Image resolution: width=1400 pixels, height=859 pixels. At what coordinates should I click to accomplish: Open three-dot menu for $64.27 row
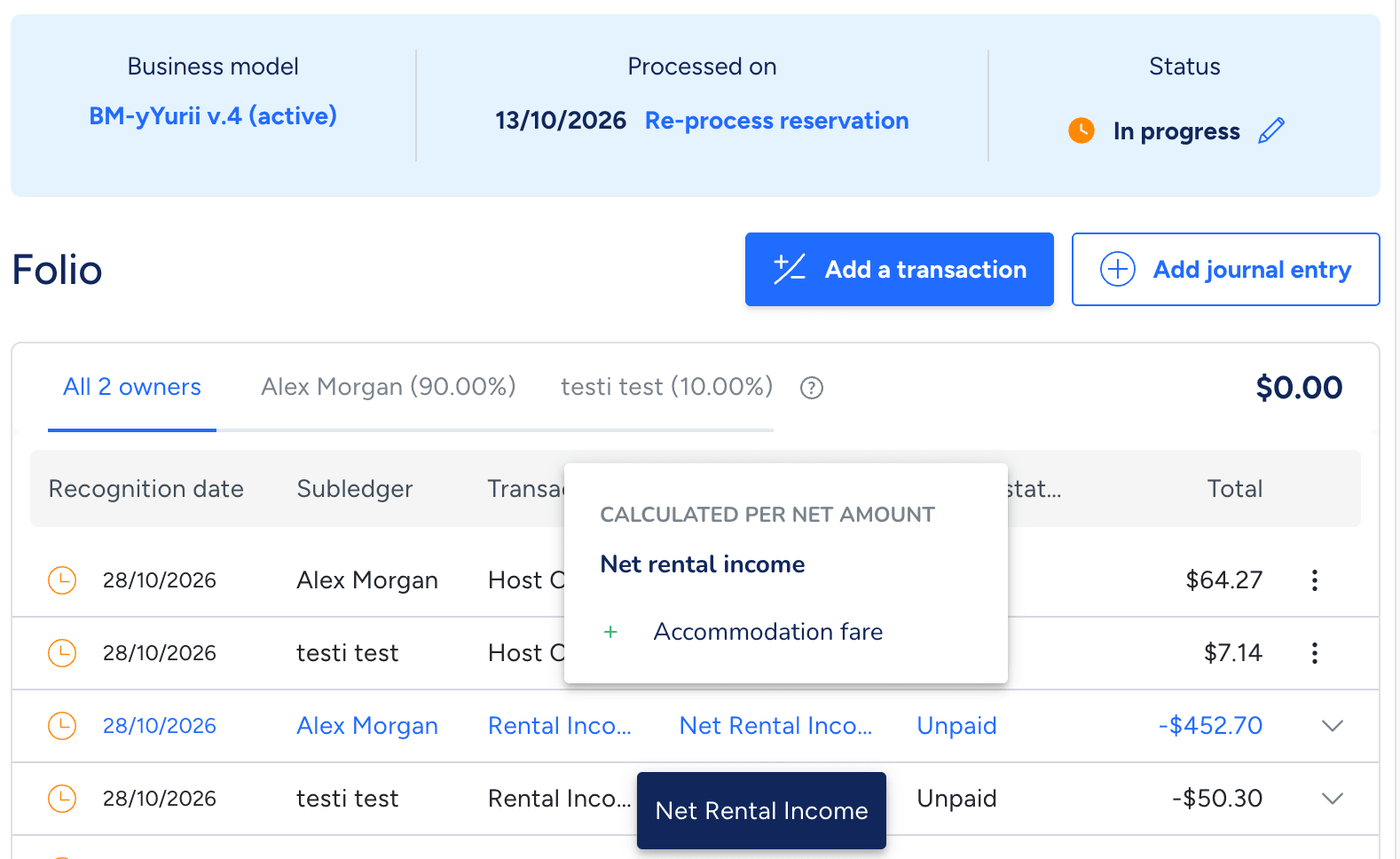coord(1315,580)
